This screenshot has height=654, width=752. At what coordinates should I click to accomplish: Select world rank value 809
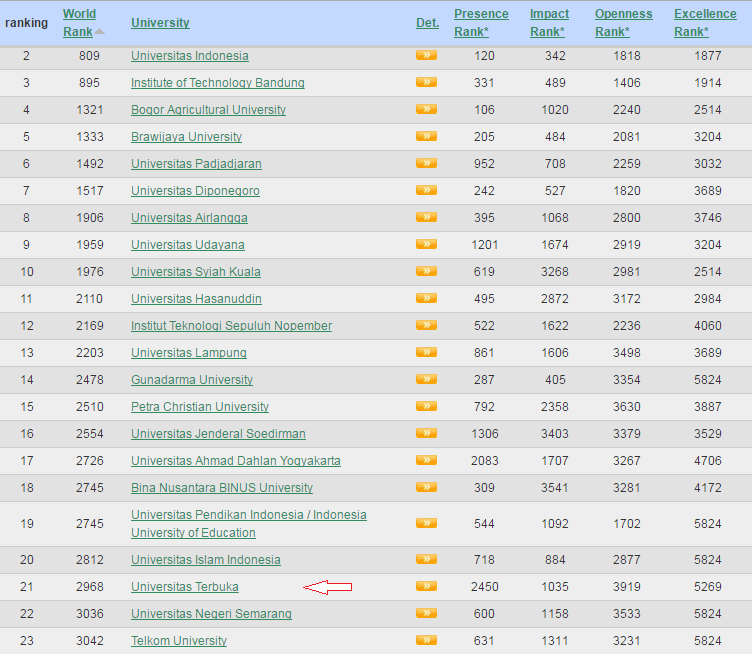tap(89, 56)
